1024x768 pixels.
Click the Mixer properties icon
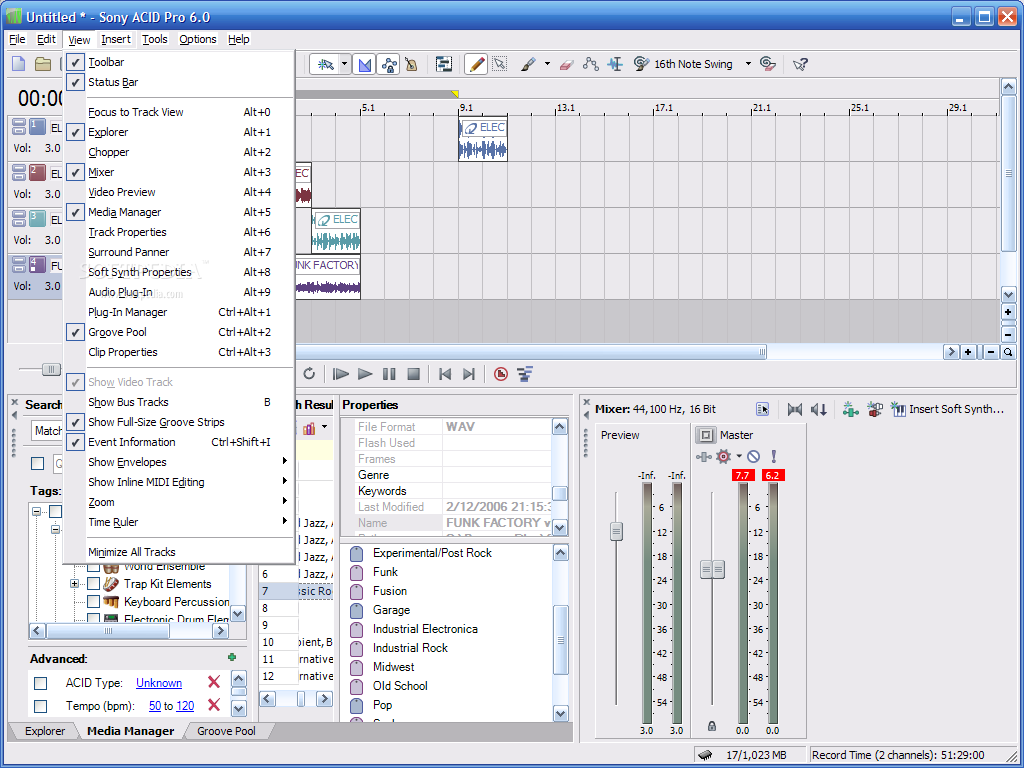point(762,409)
